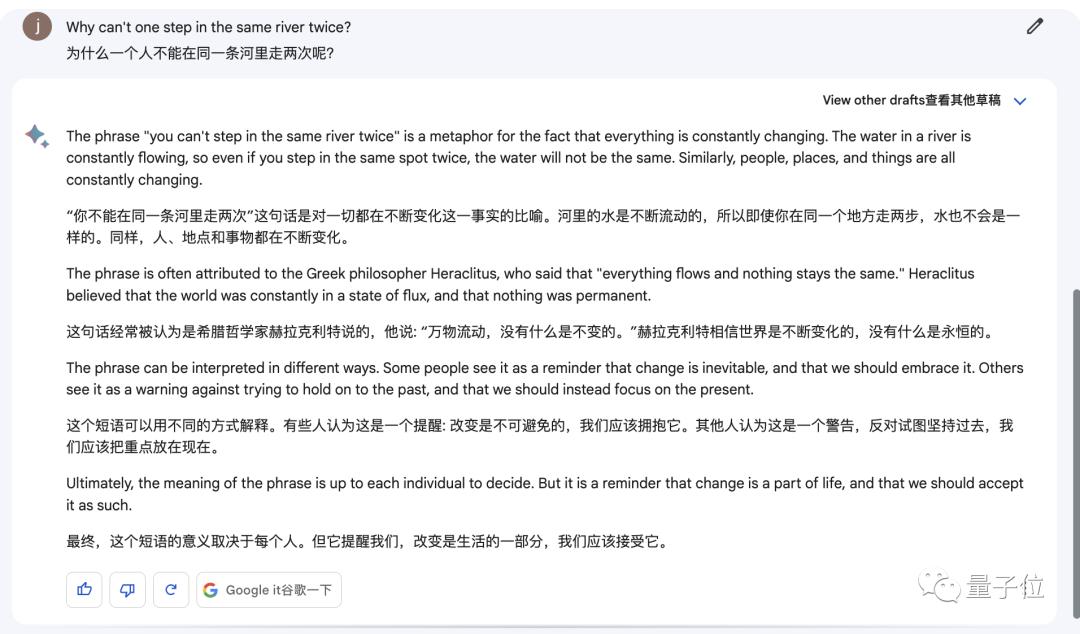Click the final Chinese paragraph starting 最终

[x=366, y=542]
